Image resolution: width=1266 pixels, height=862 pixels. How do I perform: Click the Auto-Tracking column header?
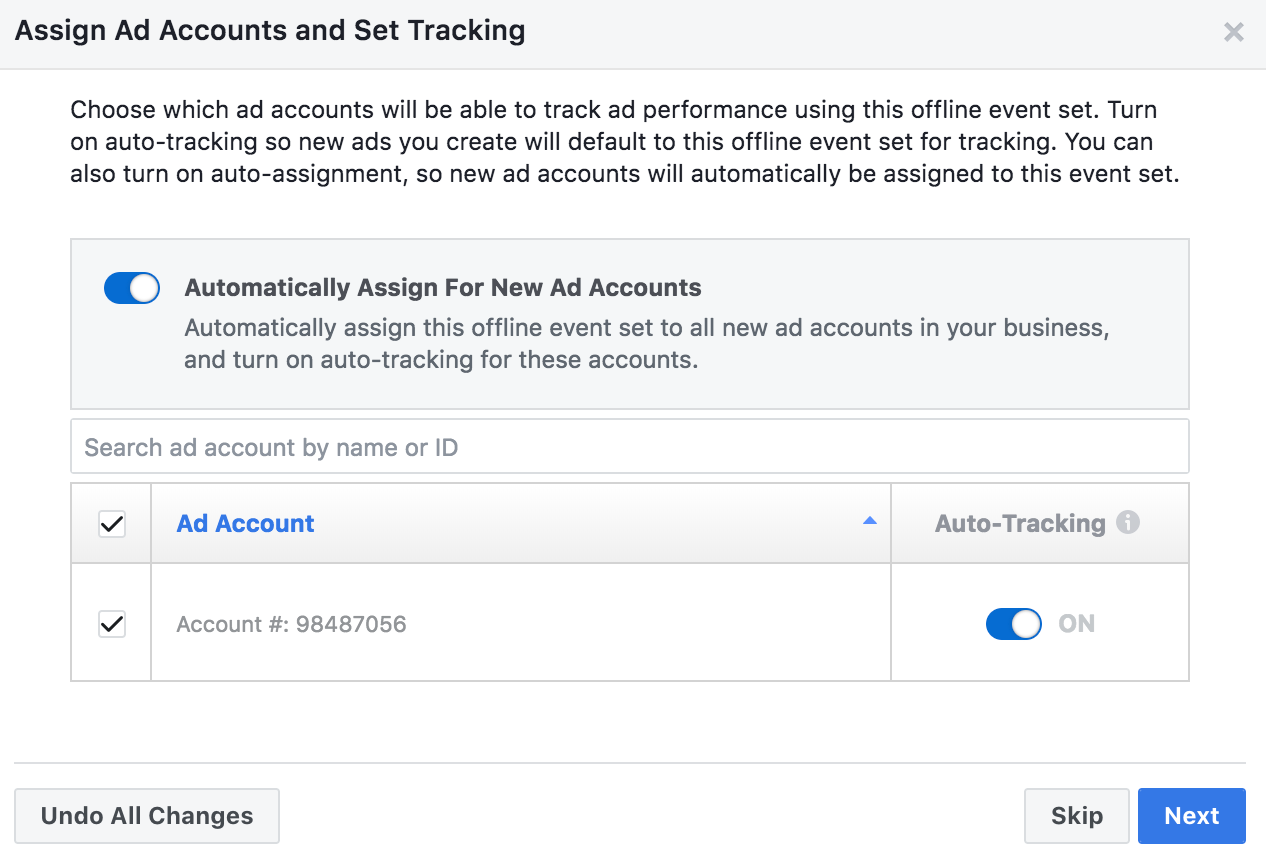(1020, 523)
